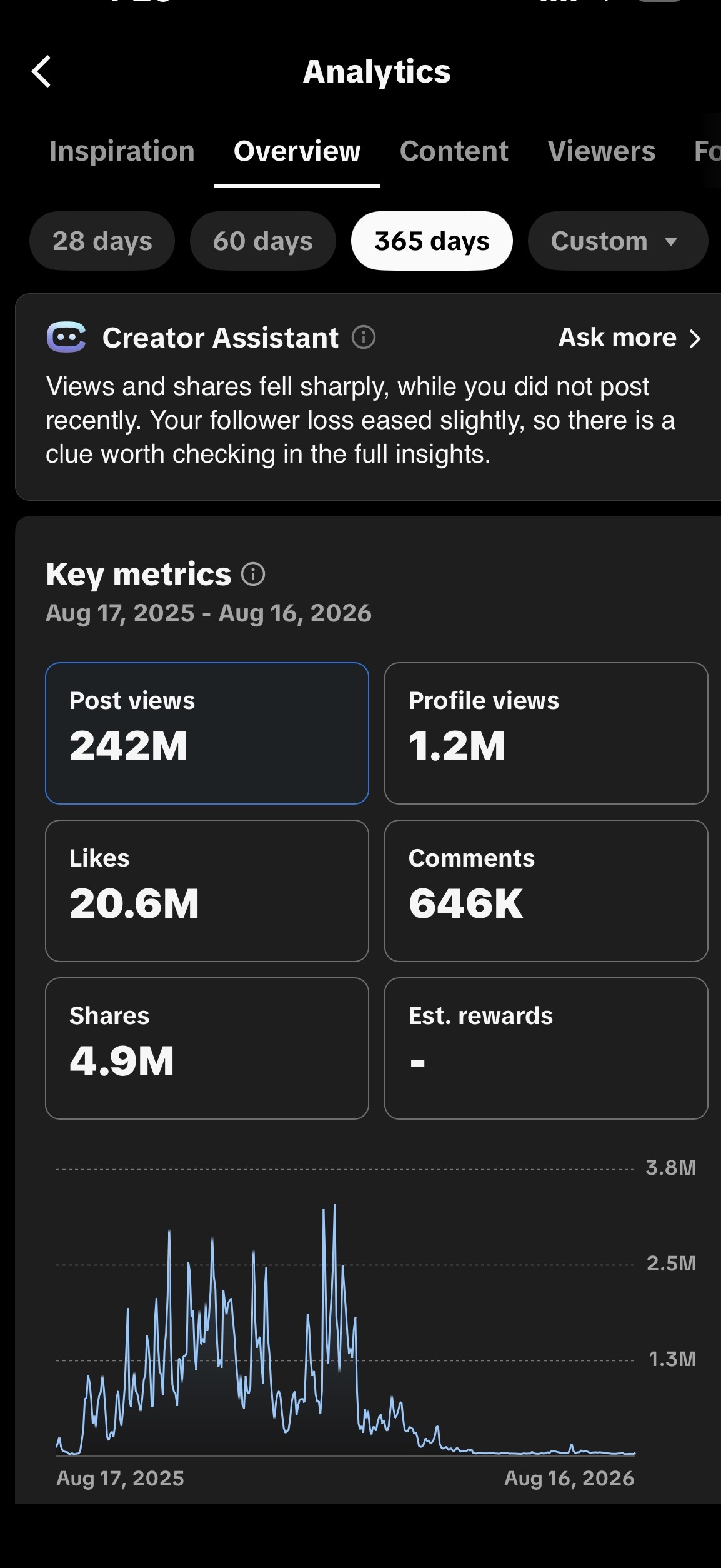Select the 365 days filter
The image size is (721, 1568).
tap(432, 241)
